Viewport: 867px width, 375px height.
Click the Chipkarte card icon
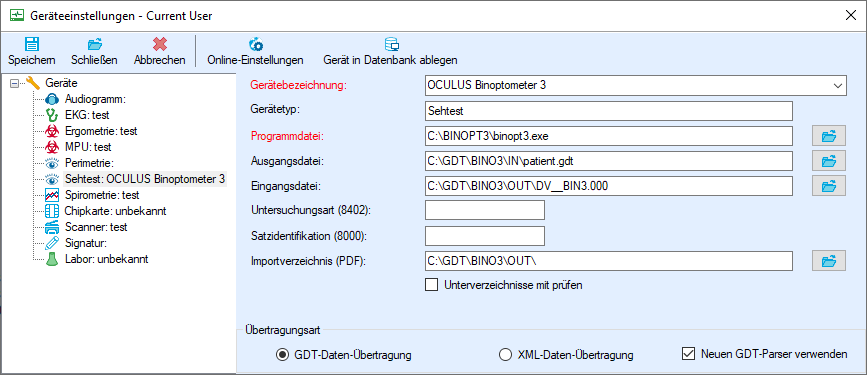point(51,211)
